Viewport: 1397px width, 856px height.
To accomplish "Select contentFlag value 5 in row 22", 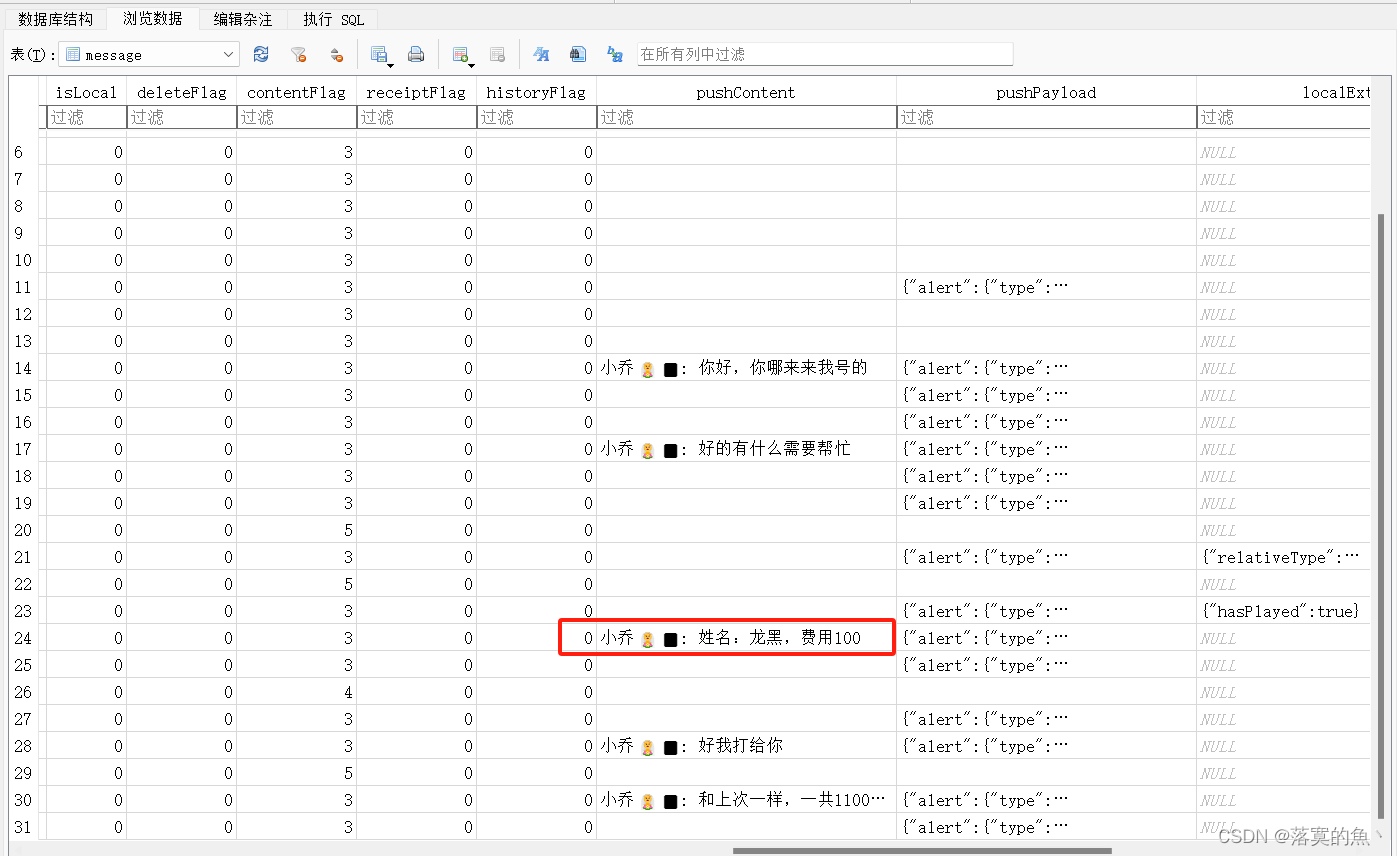I will (297, 584).
